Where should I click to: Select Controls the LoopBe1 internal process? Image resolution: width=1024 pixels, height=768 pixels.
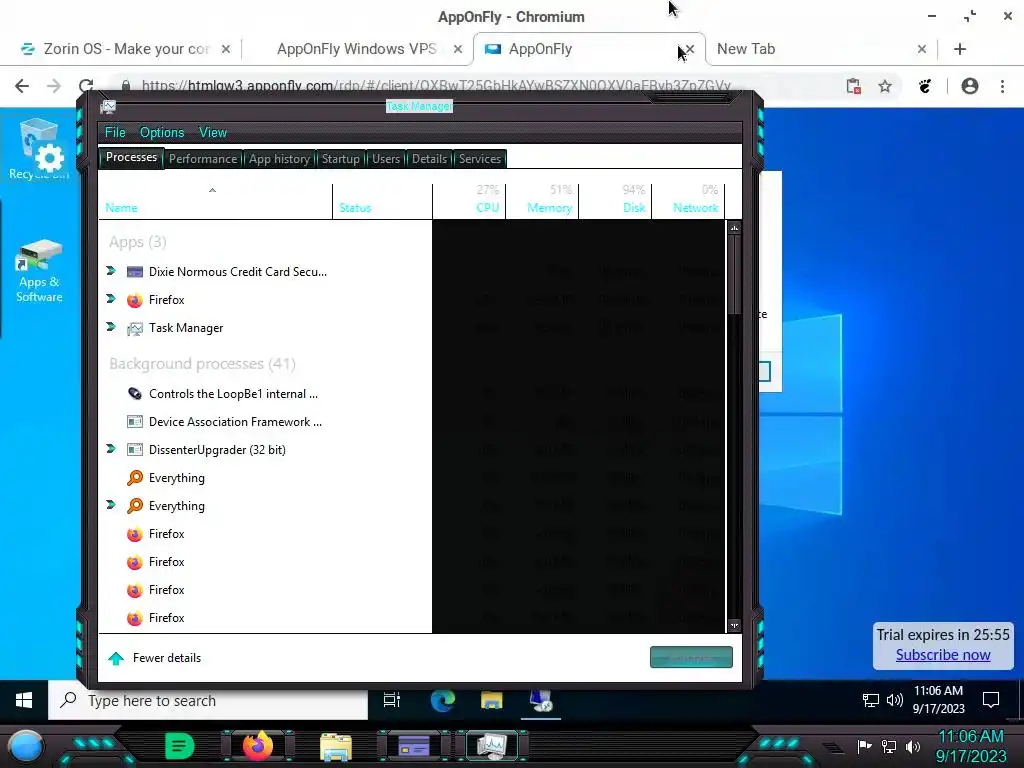(233, 394)
